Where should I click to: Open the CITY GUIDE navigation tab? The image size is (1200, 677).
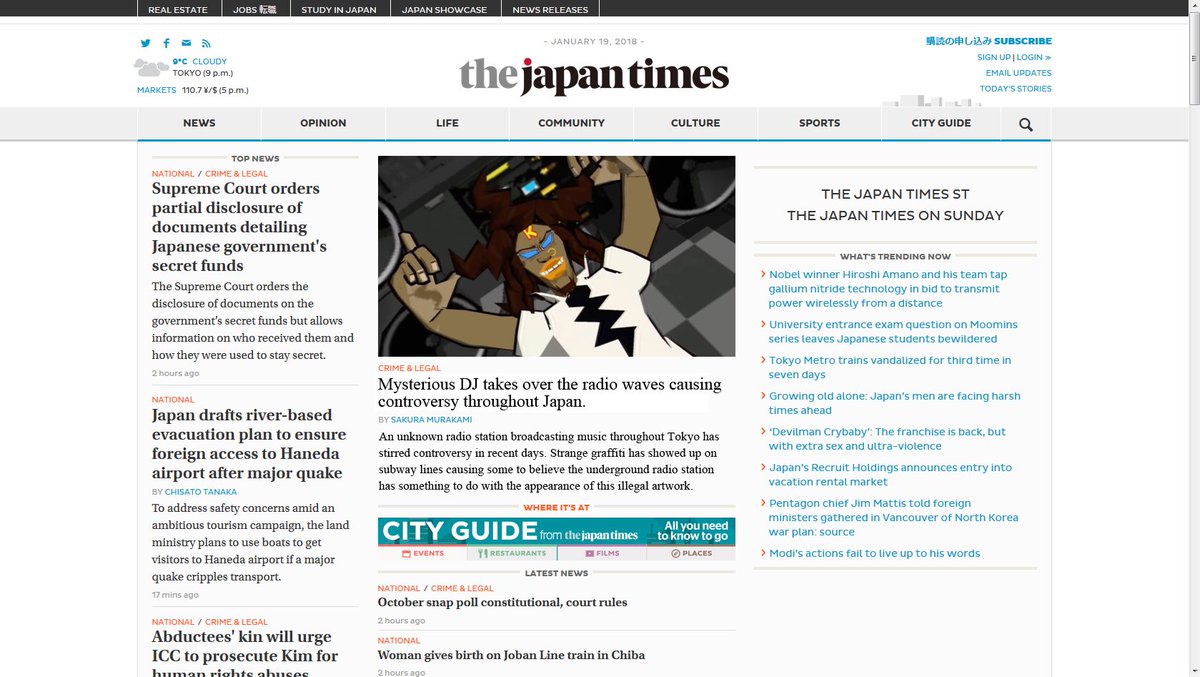(x=941, y=123)
